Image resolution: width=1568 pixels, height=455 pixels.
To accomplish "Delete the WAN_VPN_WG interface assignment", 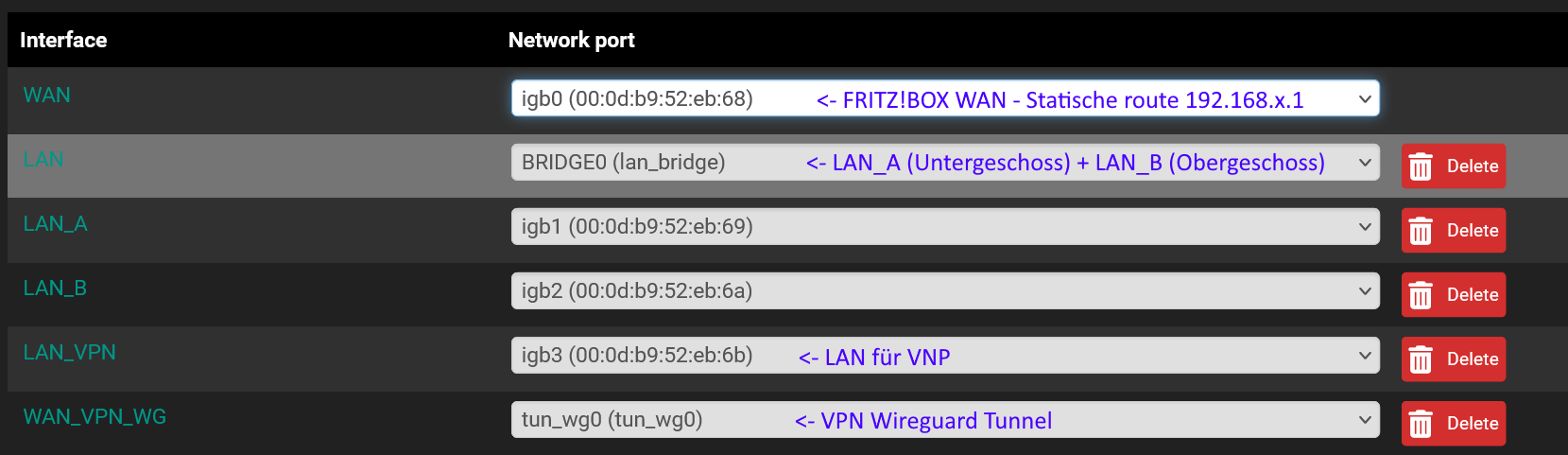I will point(1454,424).
